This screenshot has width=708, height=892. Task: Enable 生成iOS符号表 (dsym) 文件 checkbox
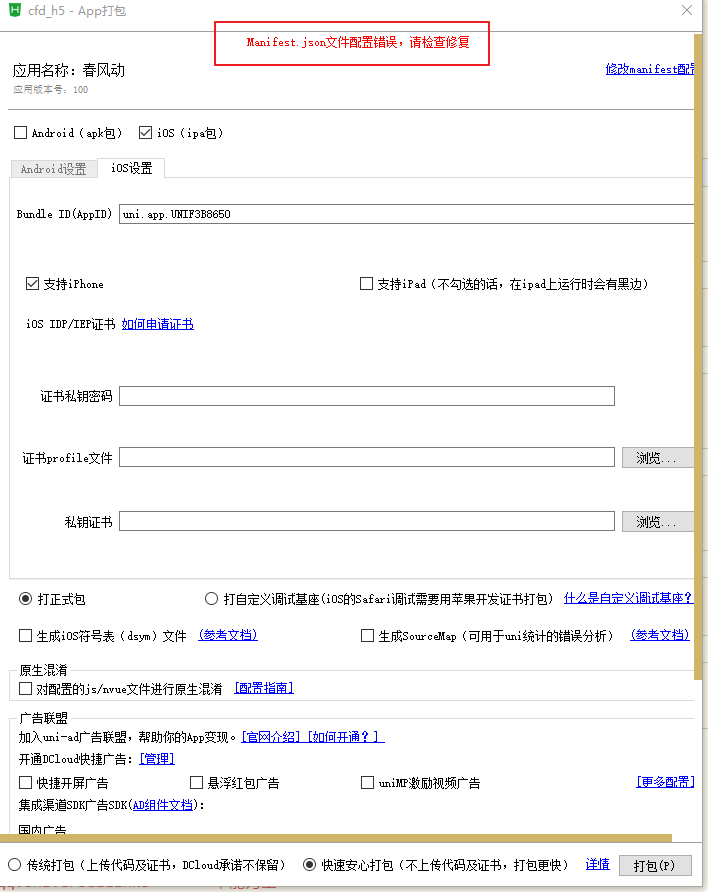click(x=26, y=635)
